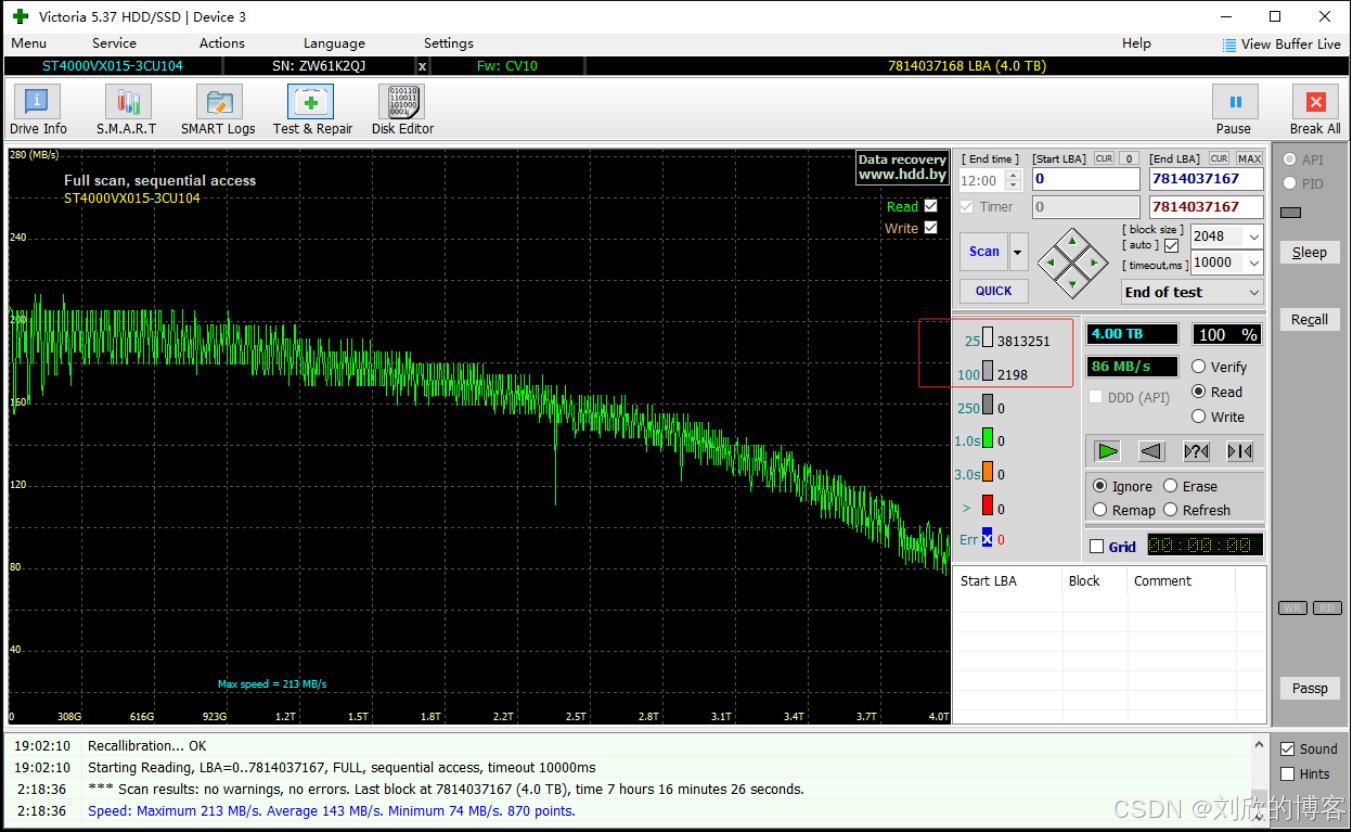Image resolution: width=1351 pixels, height=832 pixels.
Task: Click the Recall button
Action: pyautogui.click(x=1309, y=320)
